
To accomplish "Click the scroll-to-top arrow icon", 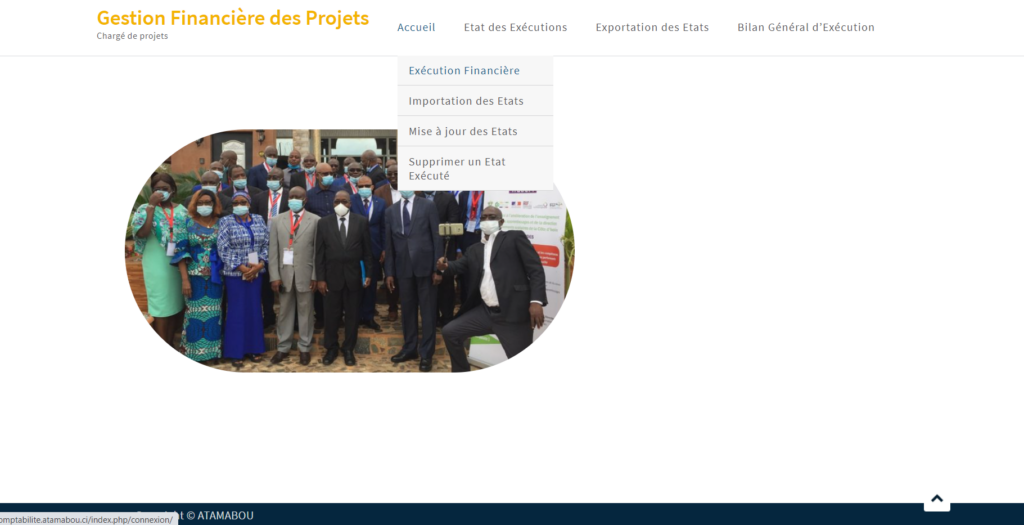I will (936, 499).
